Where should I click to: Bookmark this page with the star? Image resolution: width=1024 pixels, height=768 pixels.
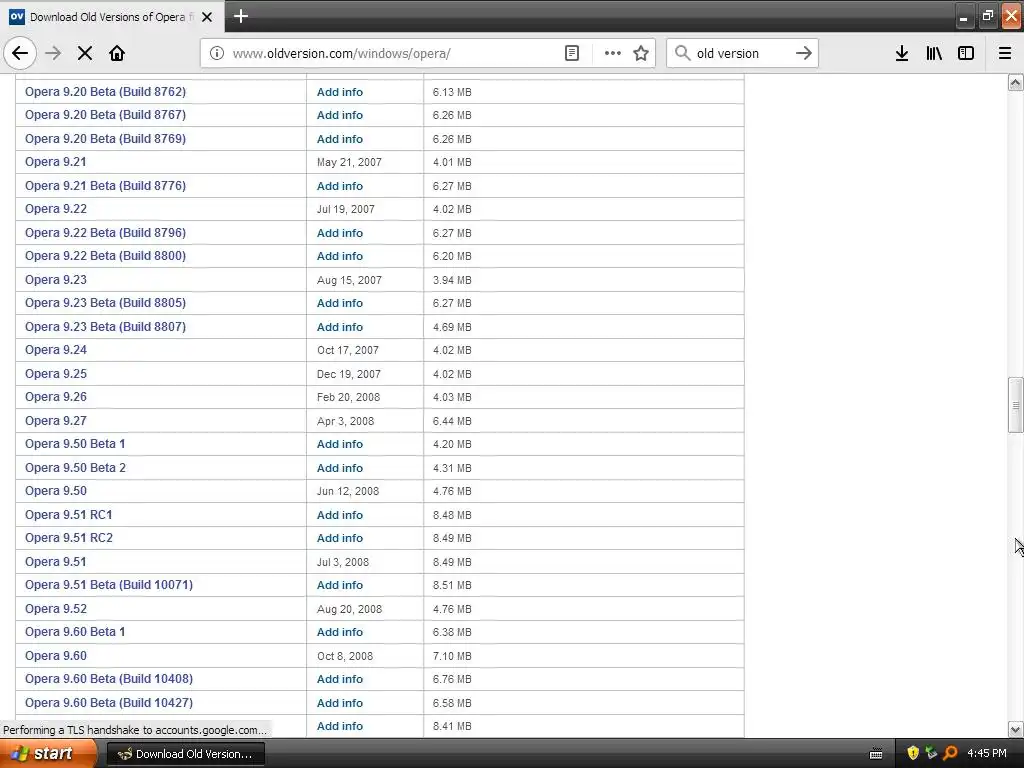click(641, 53)
